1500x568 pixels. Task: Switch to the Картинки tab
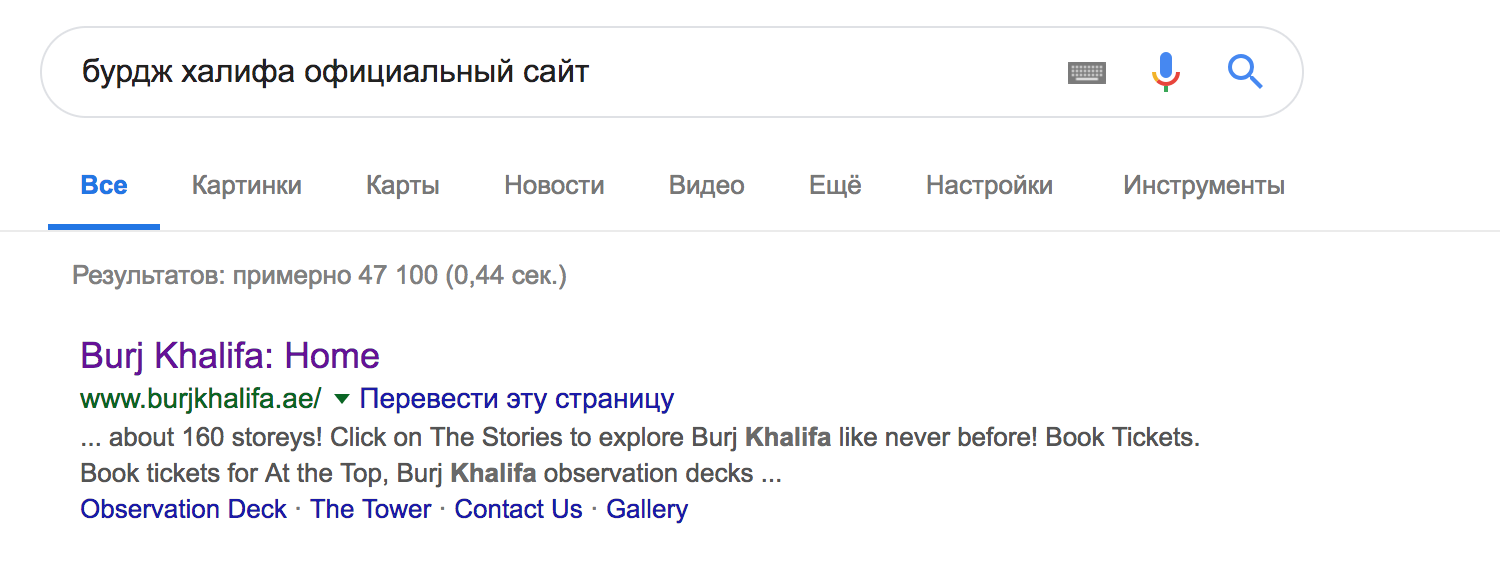(x=247, y=186)
